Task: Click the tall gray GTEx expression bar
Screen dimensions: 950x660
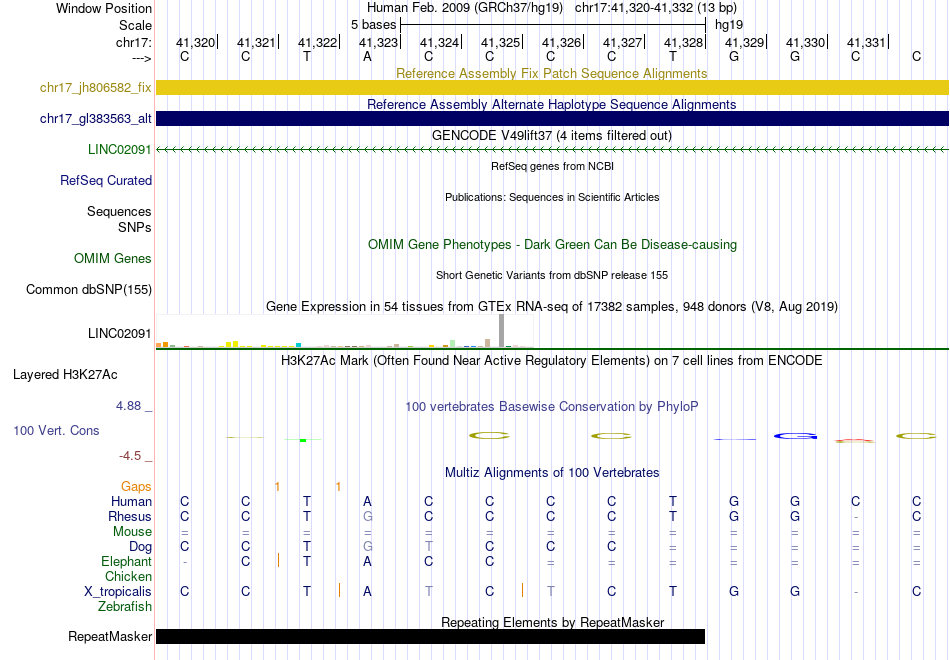Action: point(502,330)
